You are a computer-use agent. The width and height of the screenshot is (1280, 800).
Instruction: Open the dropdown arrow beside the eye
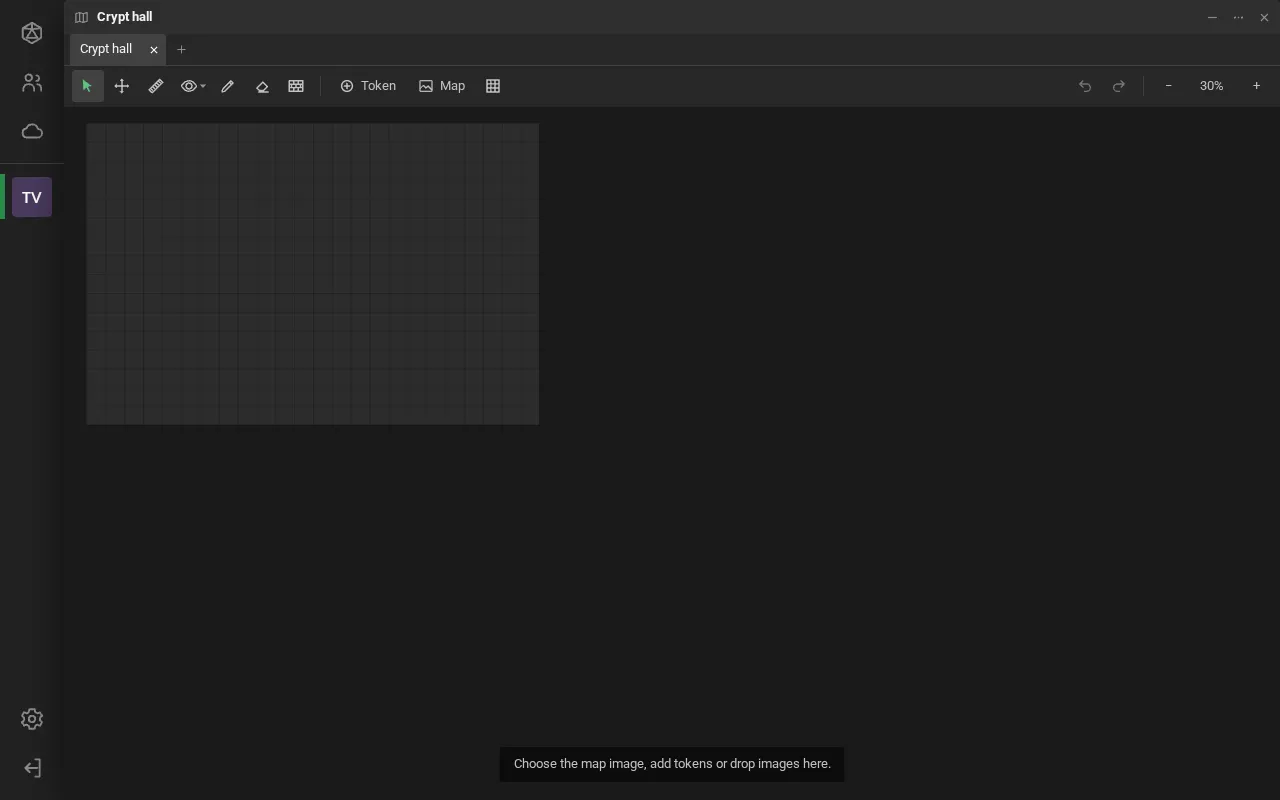tap(203, 86)
